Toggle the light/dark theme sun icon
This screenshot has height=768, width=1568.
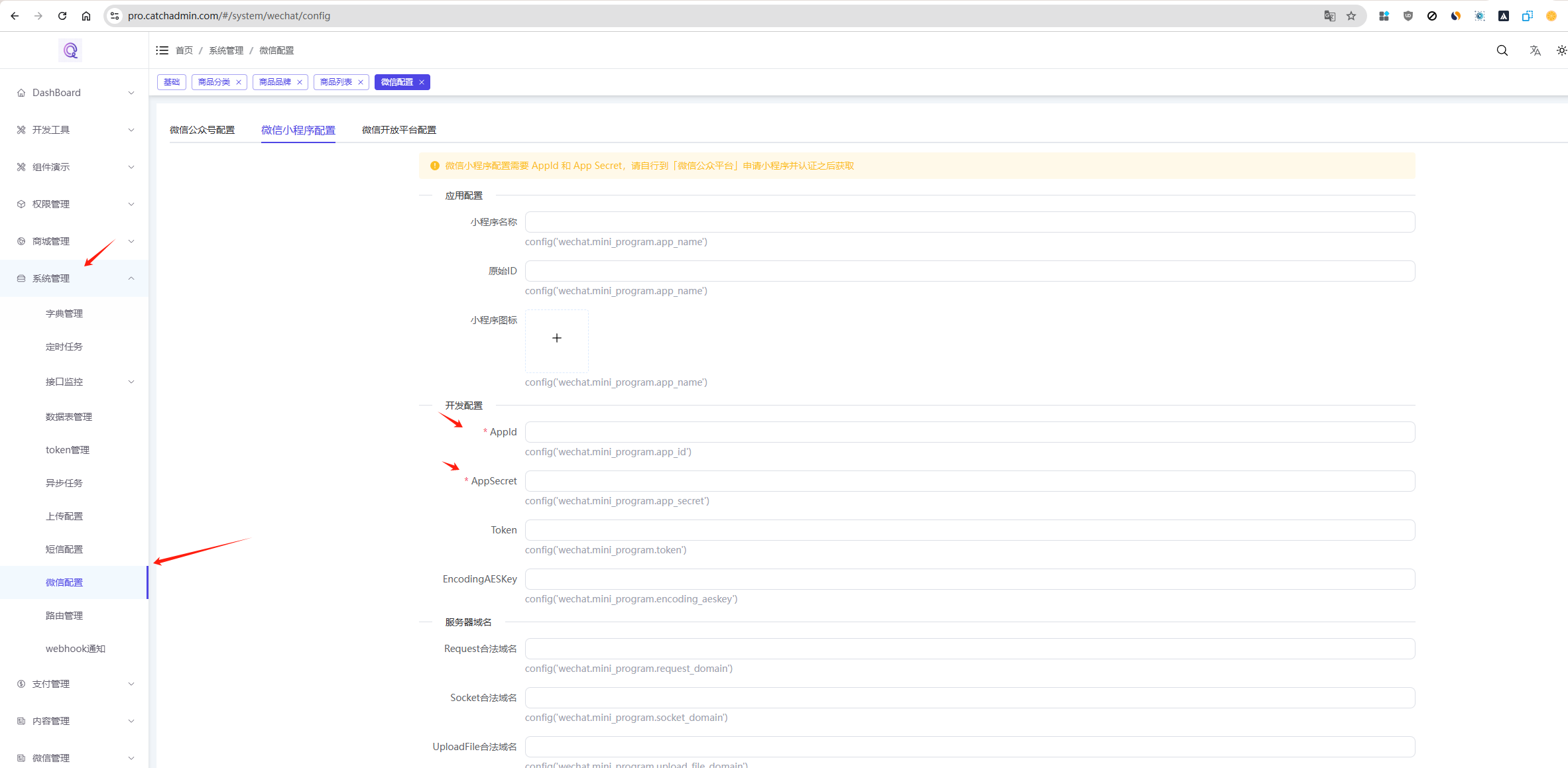1562,50
